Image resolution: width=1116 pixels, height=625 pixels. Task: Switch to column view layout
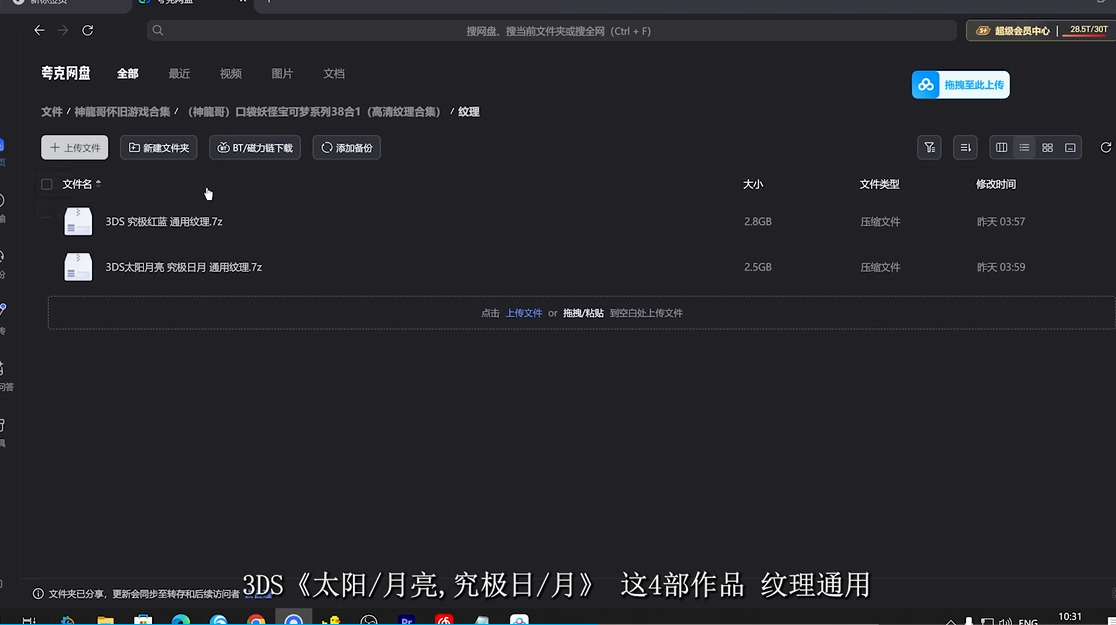click(1001, 147)
